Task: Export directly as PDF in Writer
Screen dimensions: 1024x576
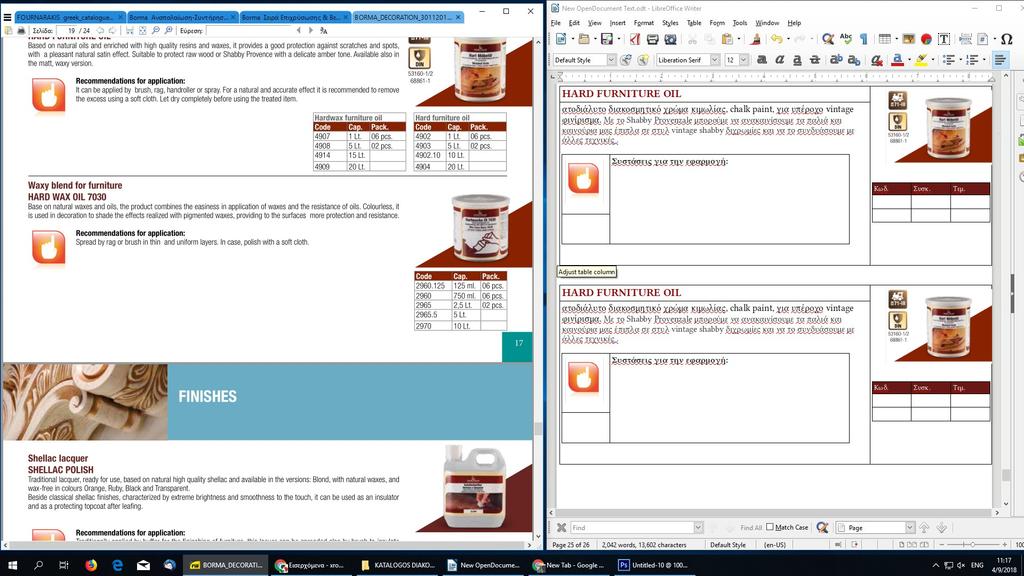Action: click(635, 40)
